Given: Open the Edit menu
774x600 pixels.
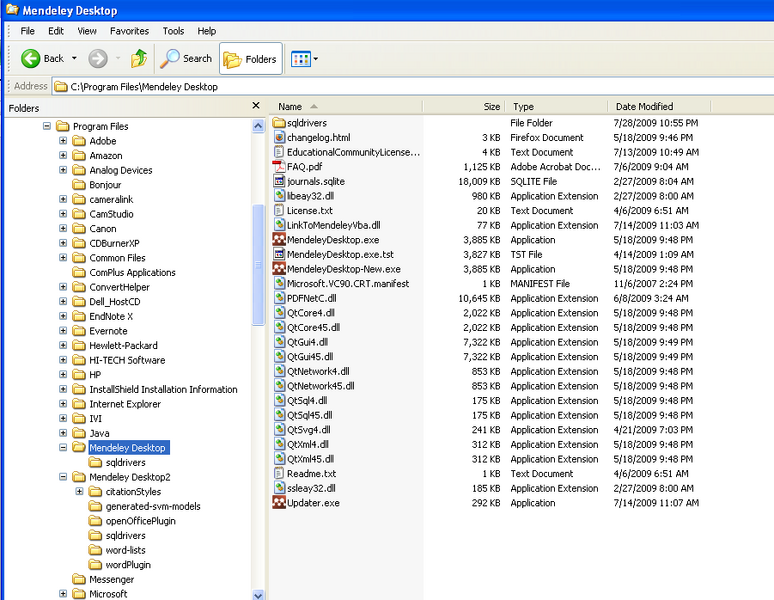Looking at the screenshot, I should coord(56,31).
